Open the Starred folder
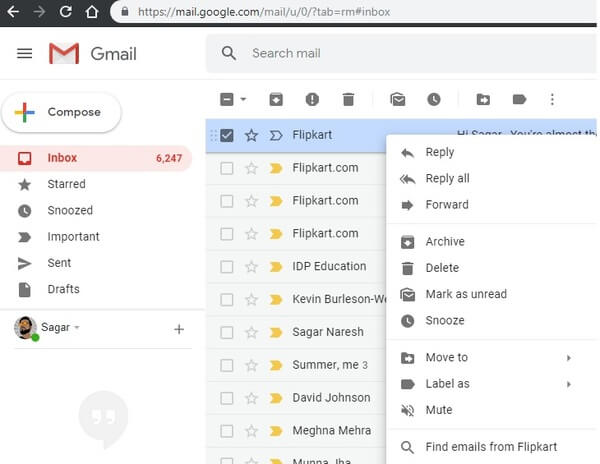The width and height of the screenshot is (600, 464). [x=96, y=184]
